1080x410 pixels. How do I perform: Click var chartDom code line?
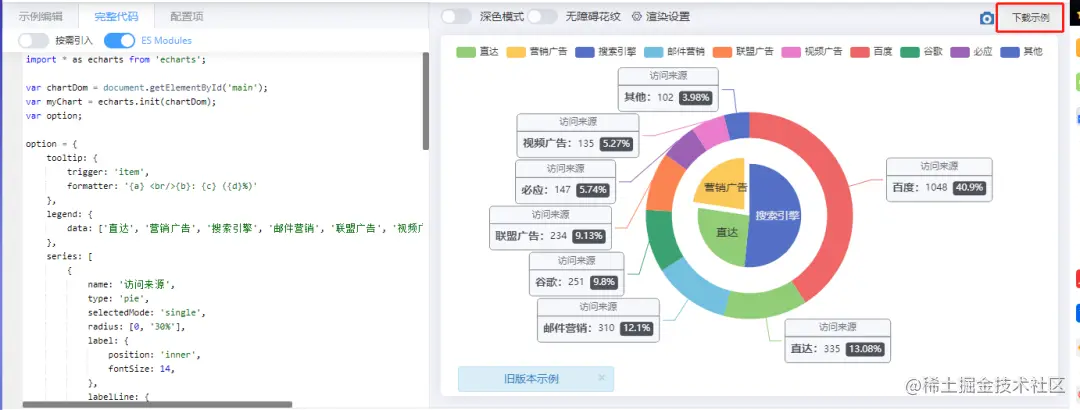tap(147, 88)
